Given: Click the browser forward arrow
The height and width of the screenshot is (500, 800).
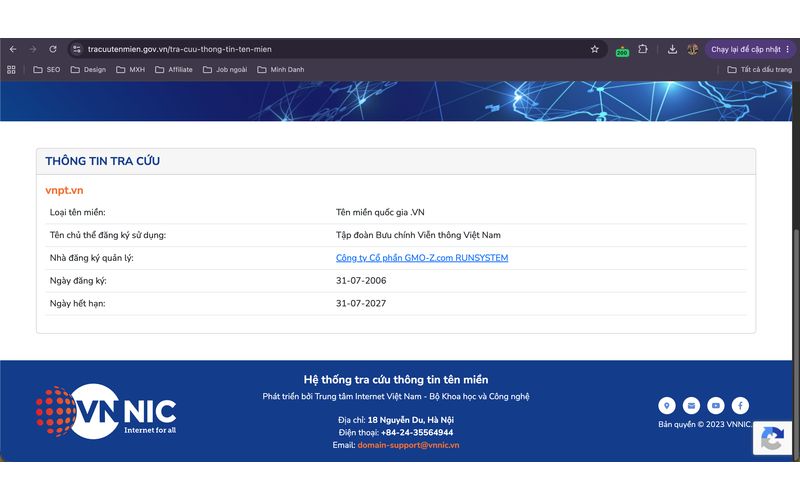Looking at the screenshot, I should (33, 49).
